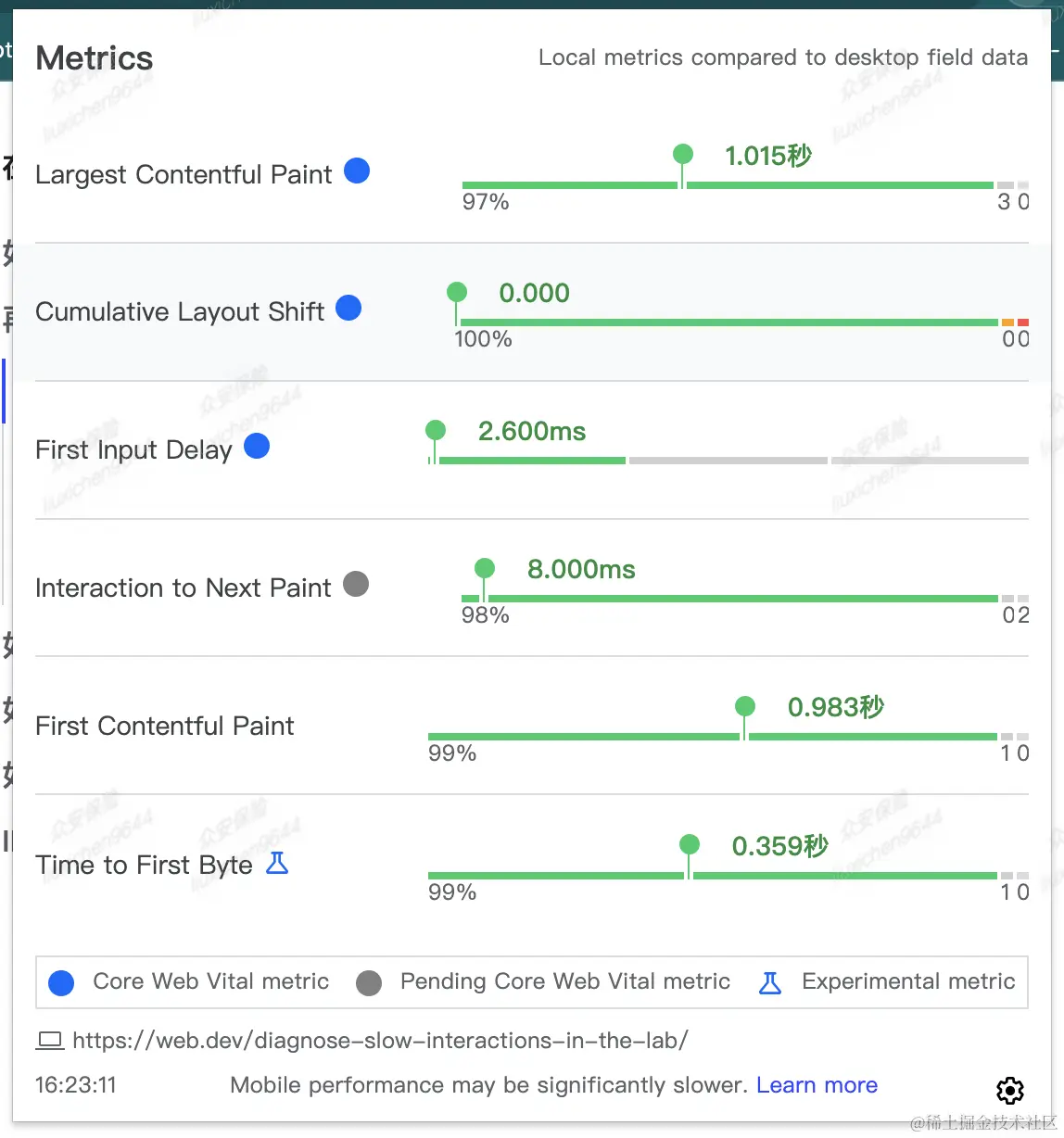Click the blue Core Web Vital dot beside Largest Contentful Paint

(356, 171)
